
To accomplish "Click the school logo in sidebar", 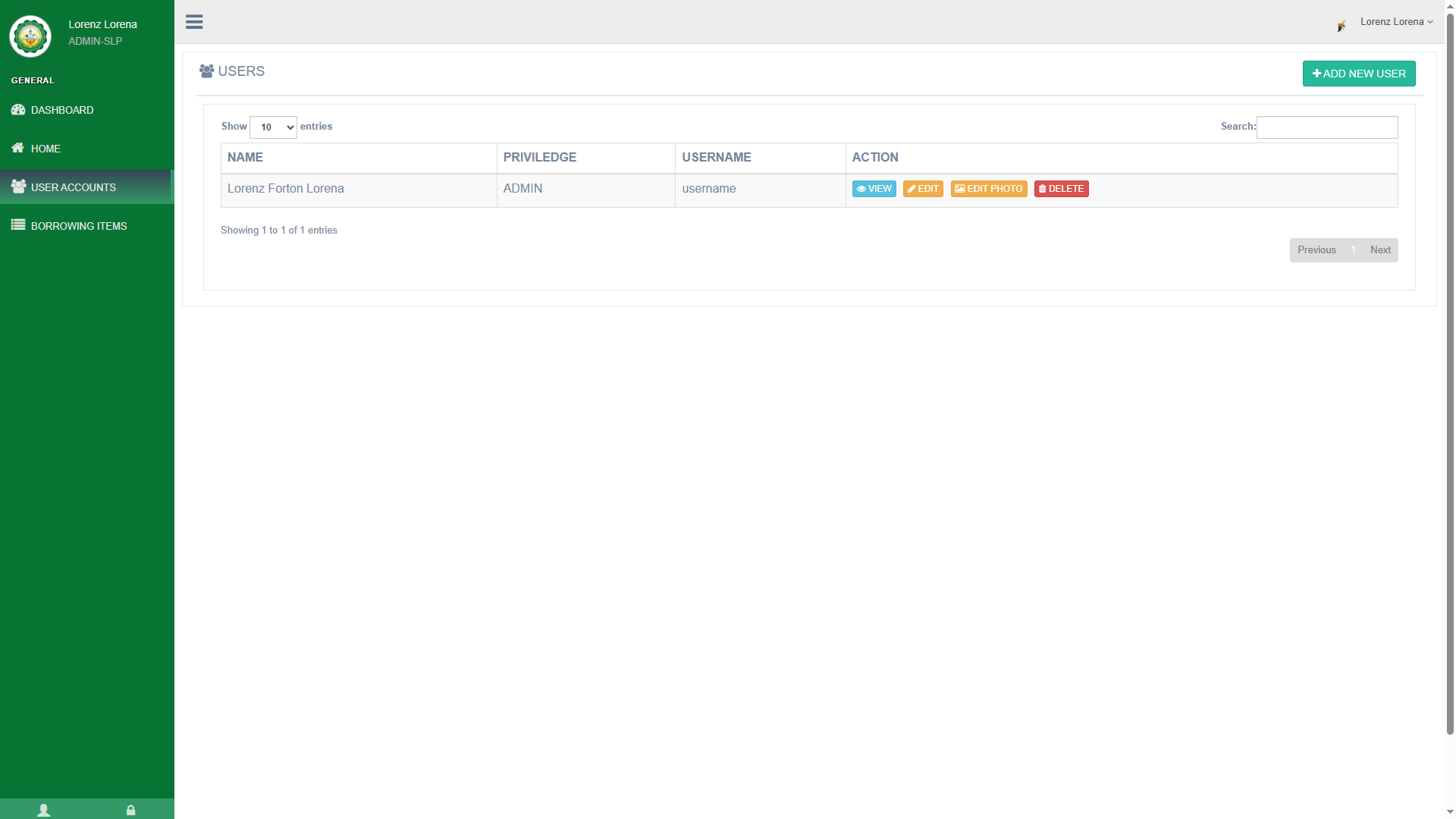I will coord(30,36).
